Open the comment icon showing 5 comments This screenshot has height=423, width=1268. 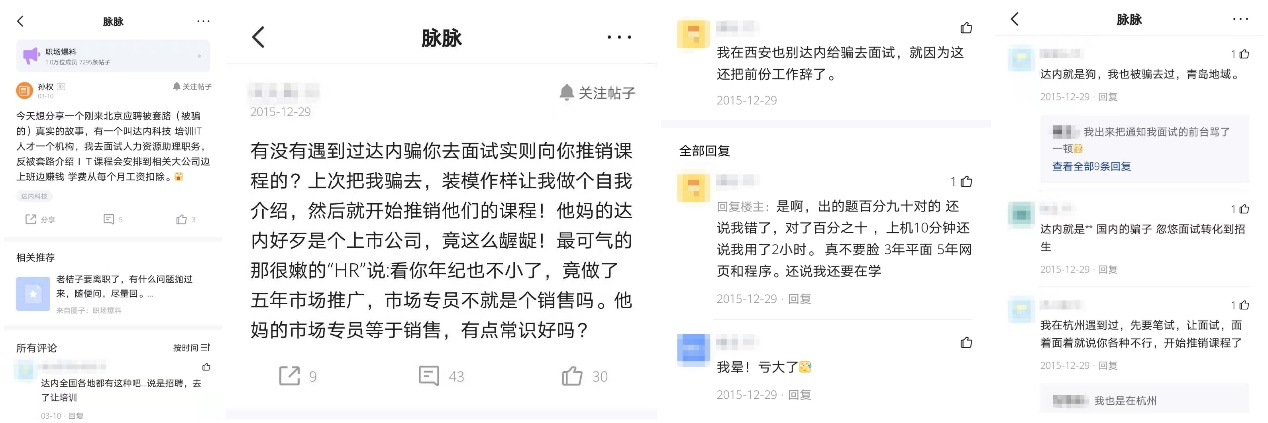coord(109,219)
